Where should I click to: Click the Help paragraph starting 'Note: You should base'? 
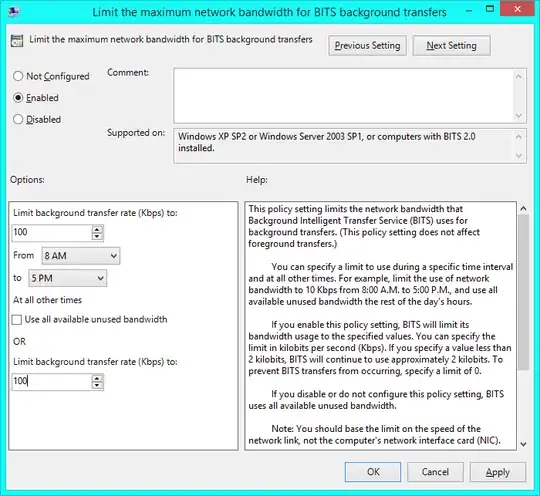pyautogui.click(x=375, y=435)
